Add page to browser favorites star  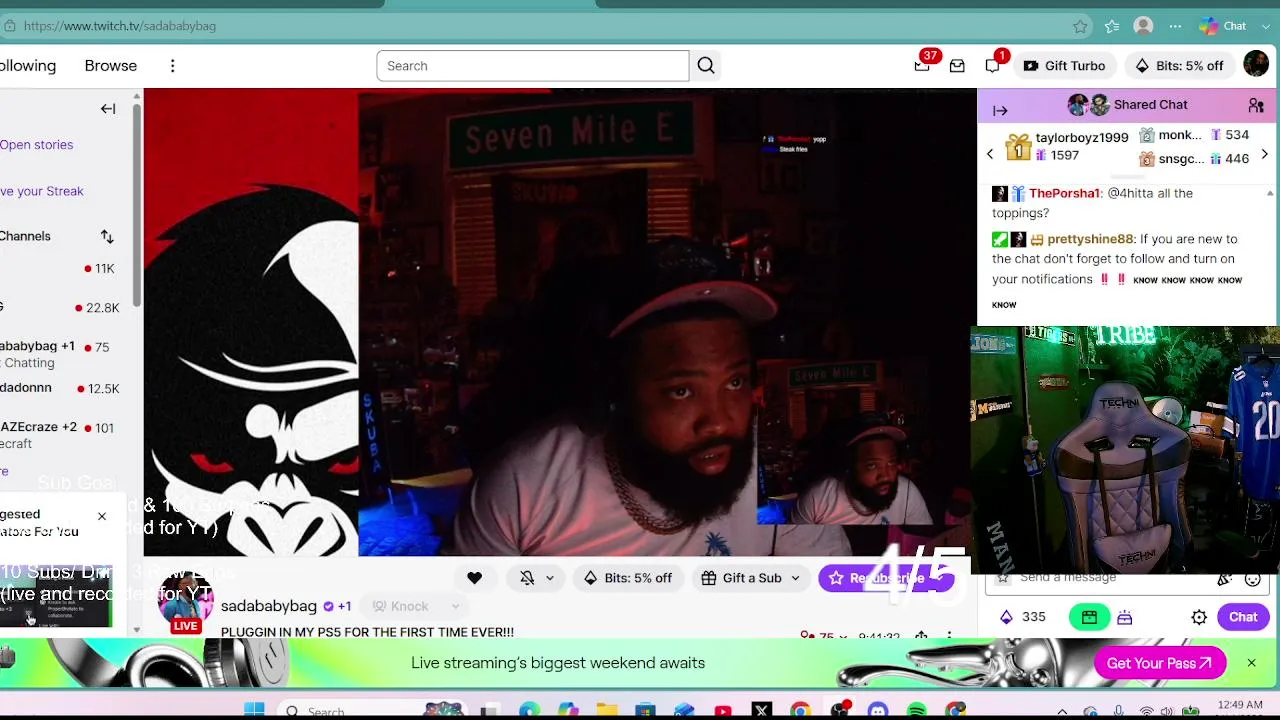point(1080,26)
